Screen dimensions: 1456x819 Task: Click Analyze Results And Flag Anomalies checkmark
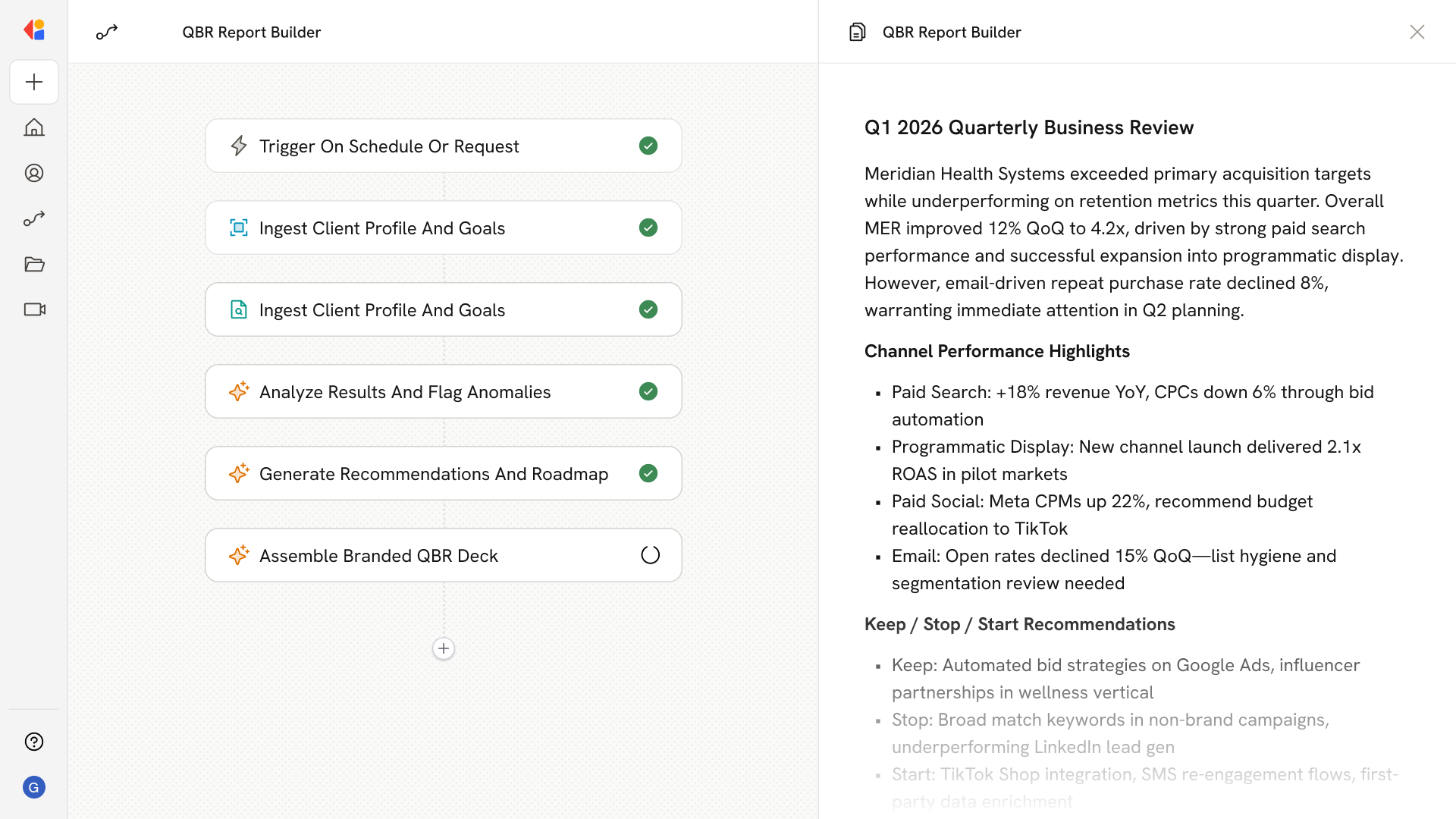(x=648, y=391)
